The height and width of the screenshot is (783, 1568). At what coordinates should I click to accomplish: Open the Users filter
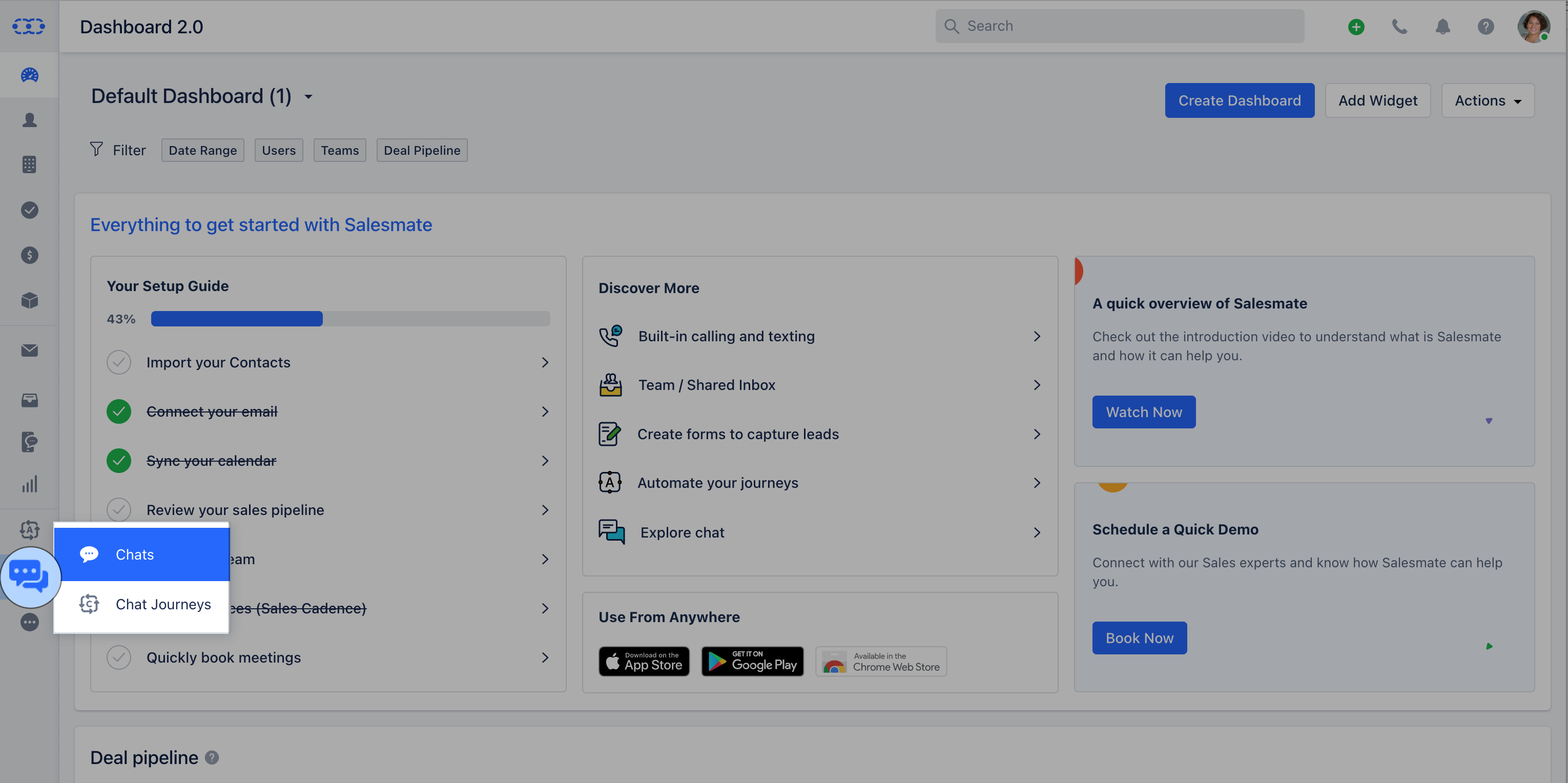[x=279, y=150]
